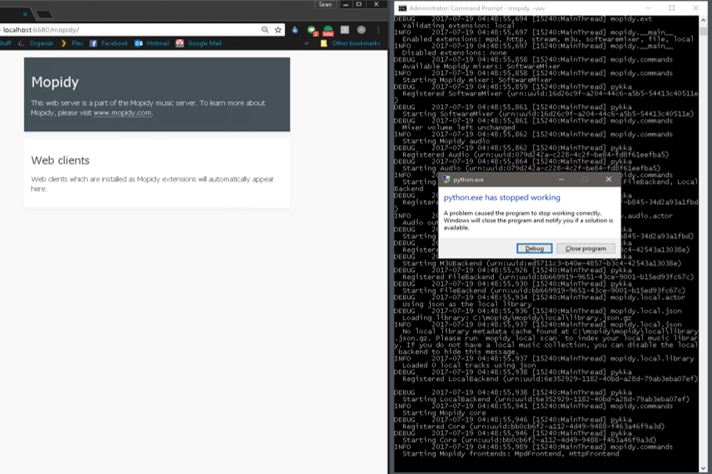Open the Other bookmarks folder
Screen dimensions: 712x474
(x=350, y=43)
